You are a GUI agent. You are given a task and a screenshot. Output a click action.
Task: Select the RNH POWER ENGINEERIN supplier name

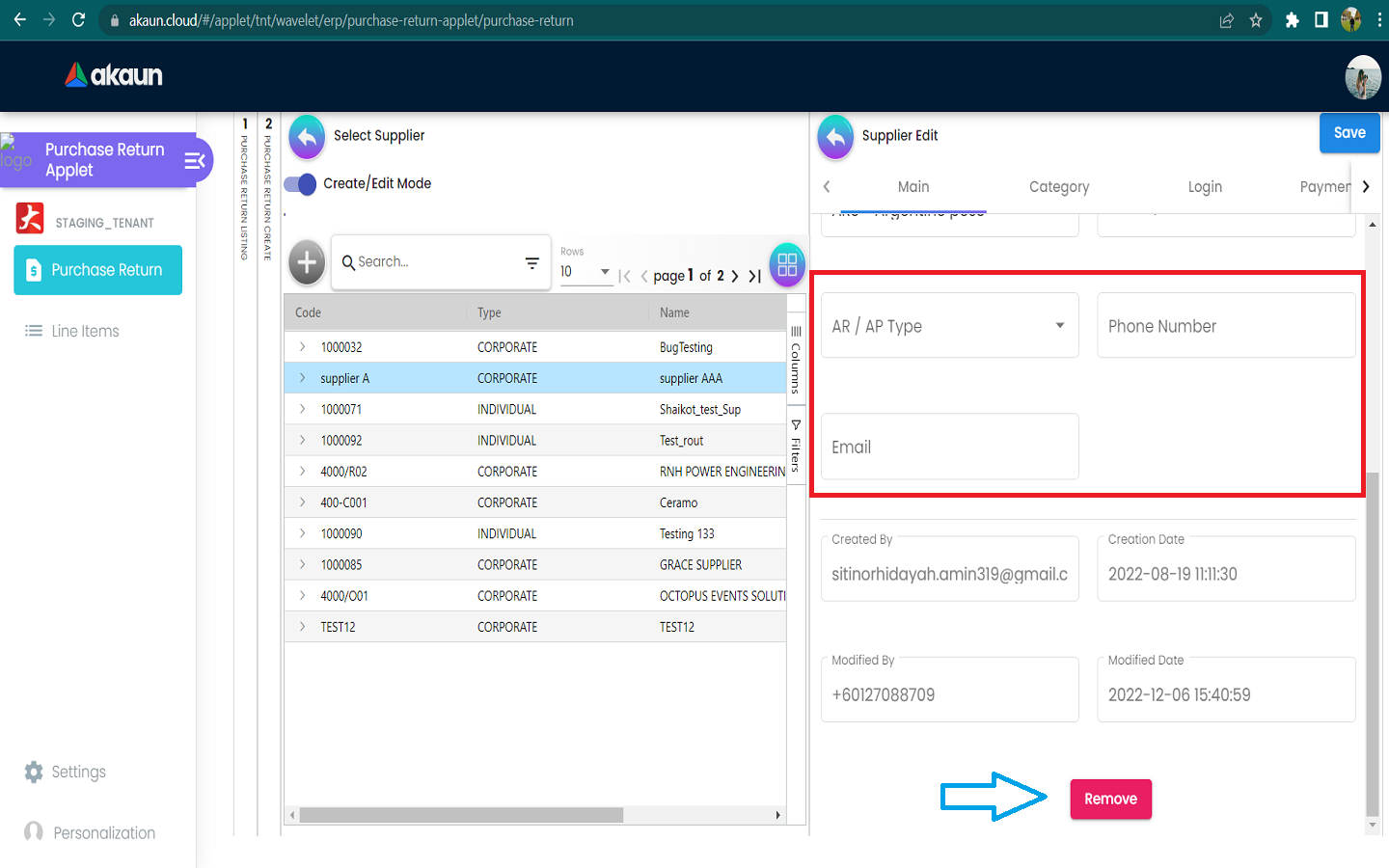722,472
